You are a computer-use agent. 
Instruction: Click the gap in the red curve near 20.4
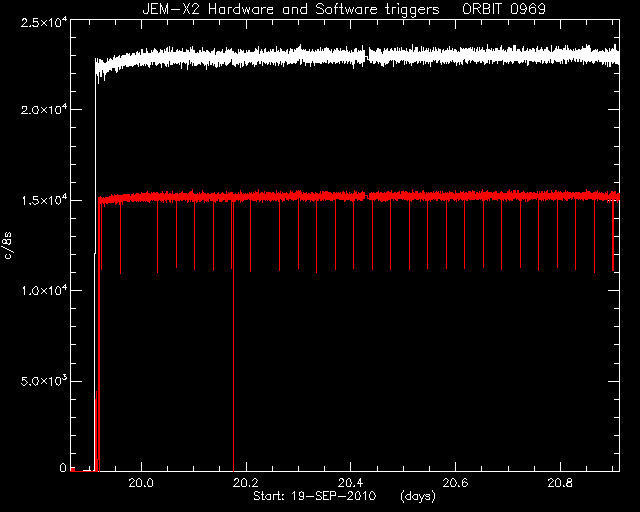[x=367, y=196]
